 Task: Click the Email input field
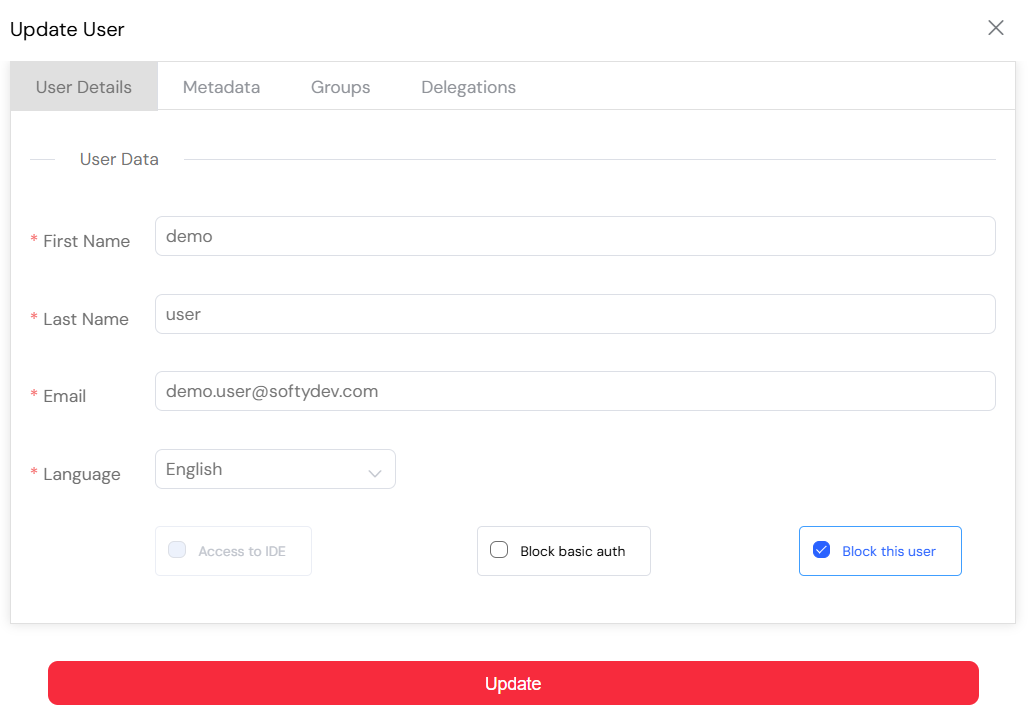575,392
